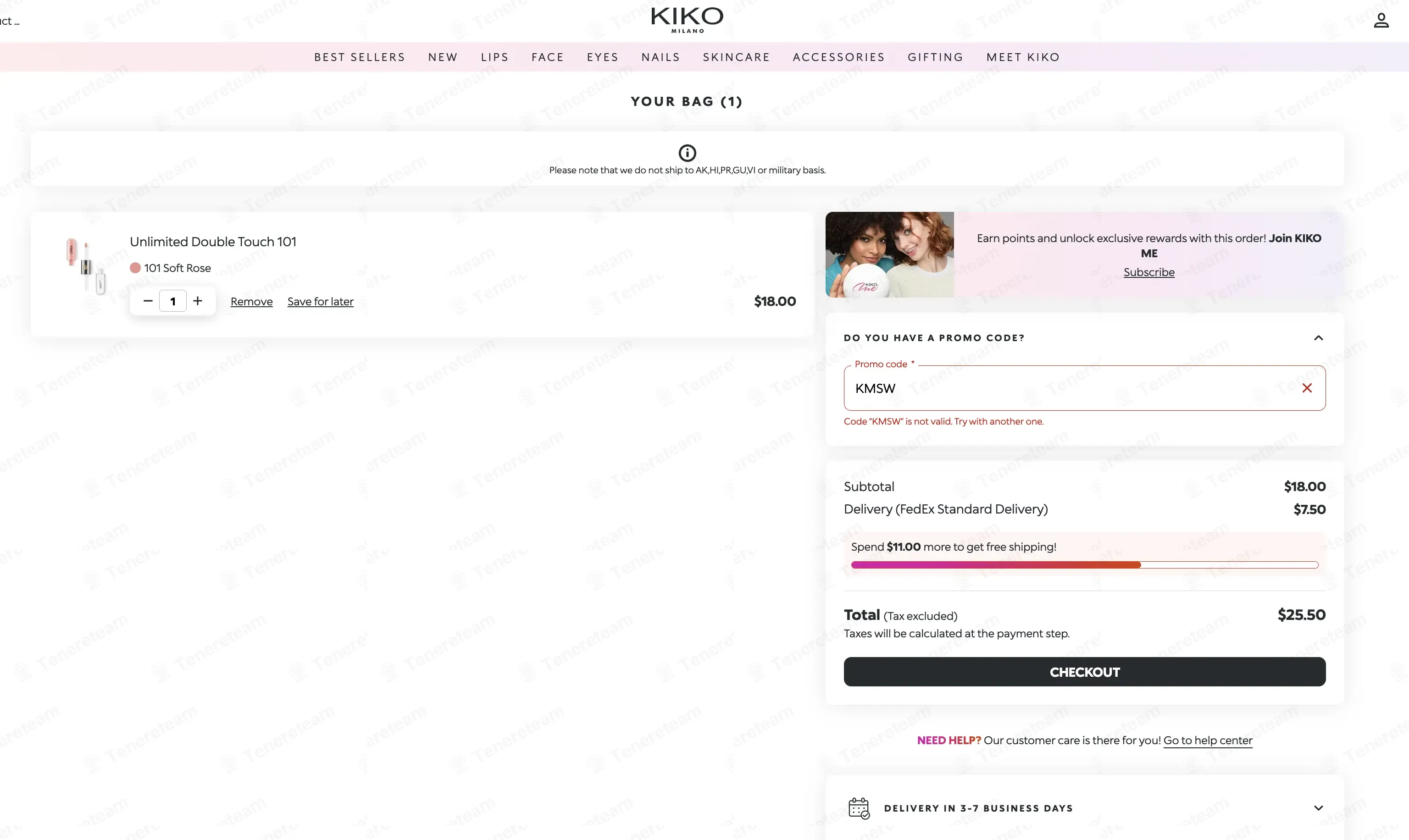The height and width of the screenshot is (840, 1409).
Task: Open the Unlimited Double Touch 101 product title
Action: 213,242
